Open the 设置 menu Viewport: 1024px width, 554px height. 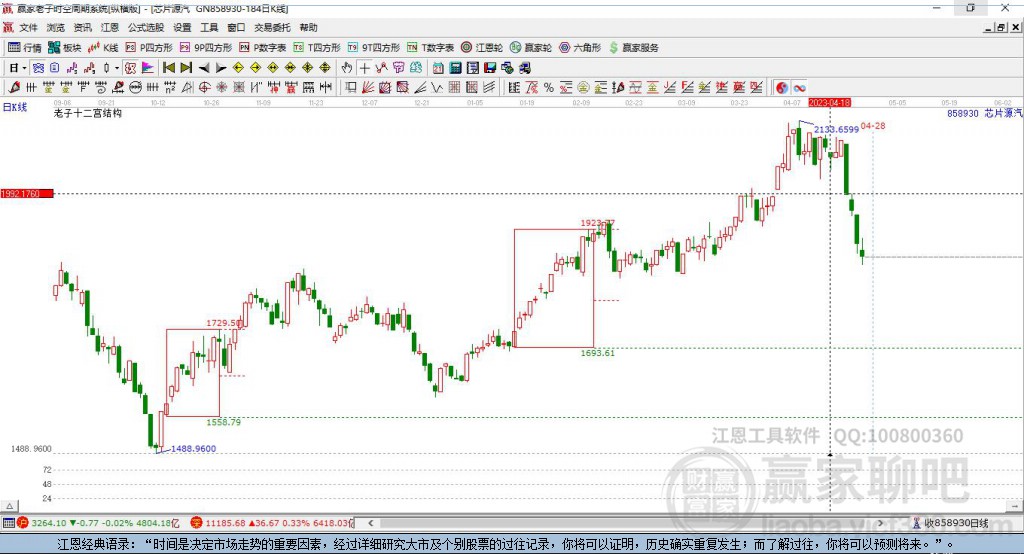point(182,27)
